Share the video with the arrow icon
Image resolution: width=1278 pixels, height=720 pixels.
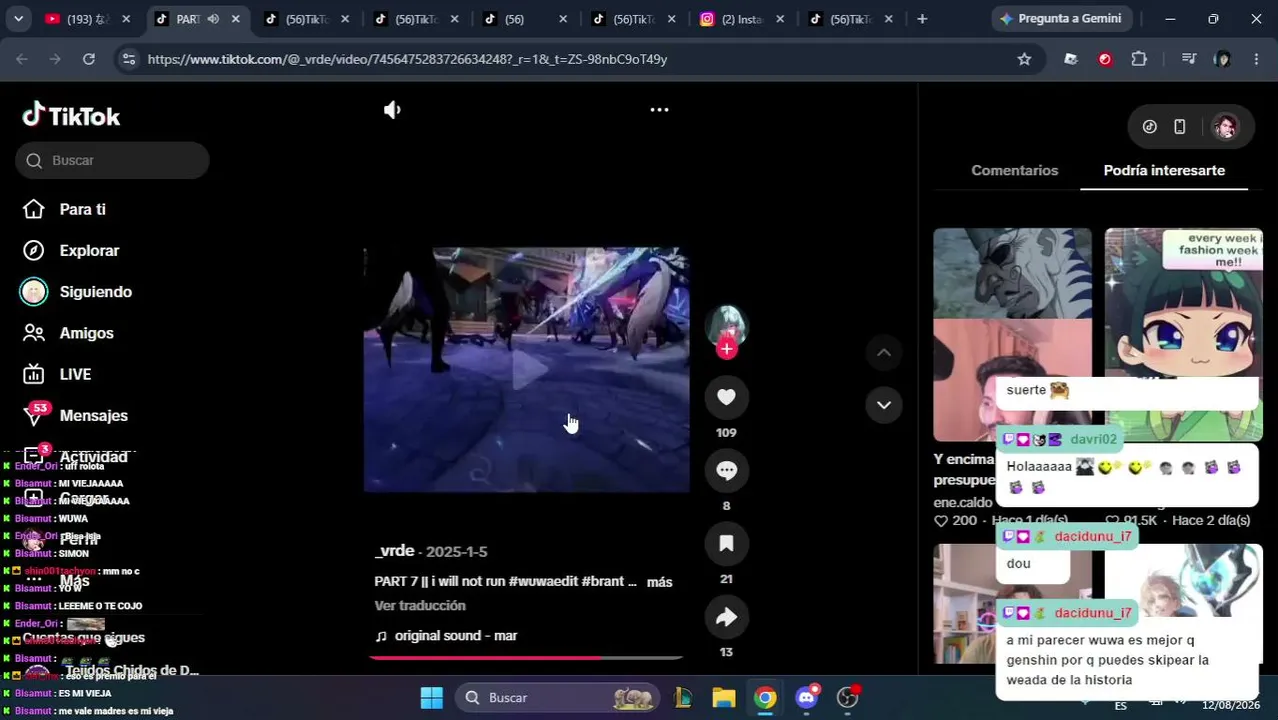click(x=726, y=617)
